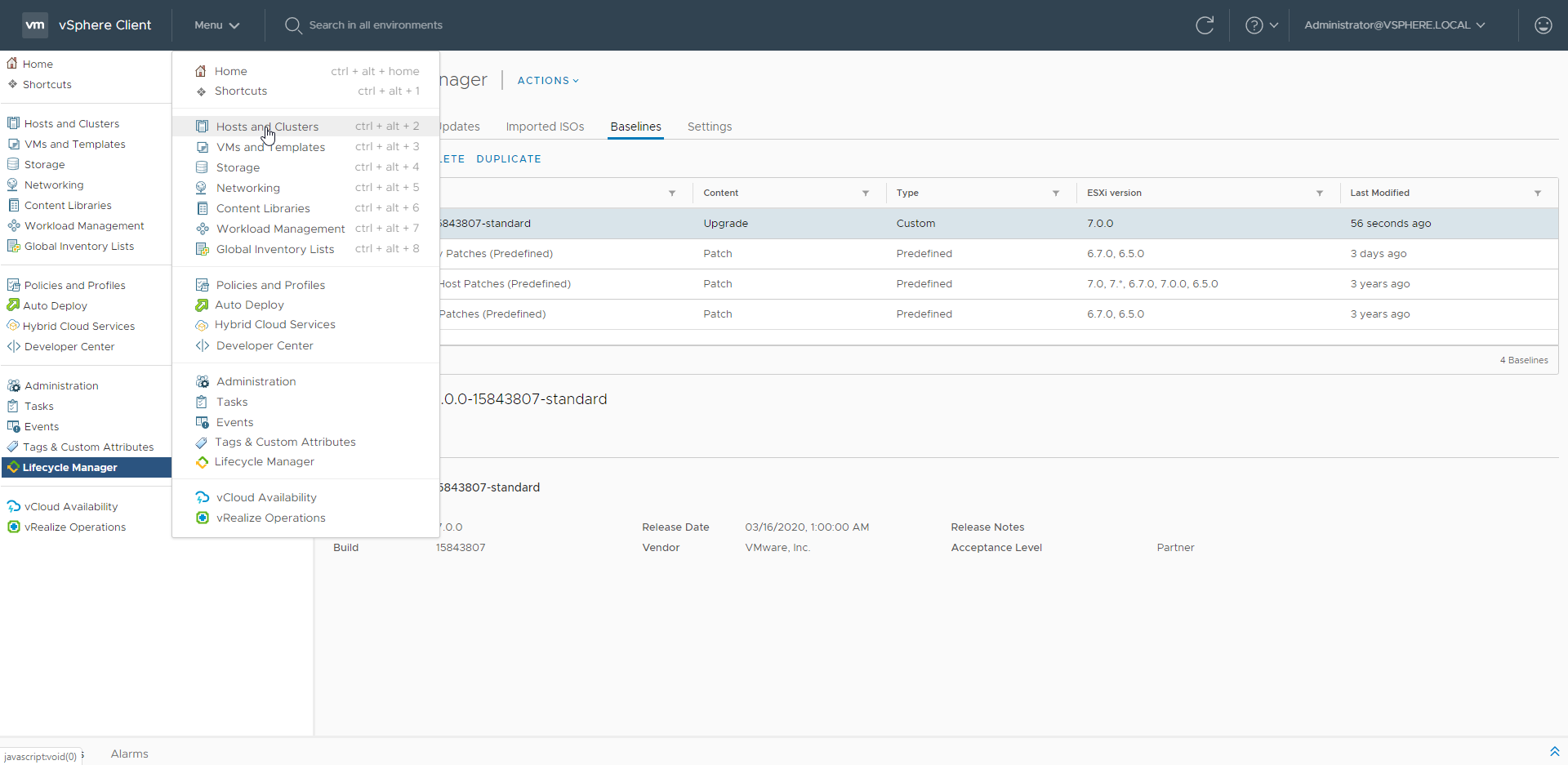Click the smiley feedback icon
Viewport: 1568px width, 765px height.
pos(1543,25)
